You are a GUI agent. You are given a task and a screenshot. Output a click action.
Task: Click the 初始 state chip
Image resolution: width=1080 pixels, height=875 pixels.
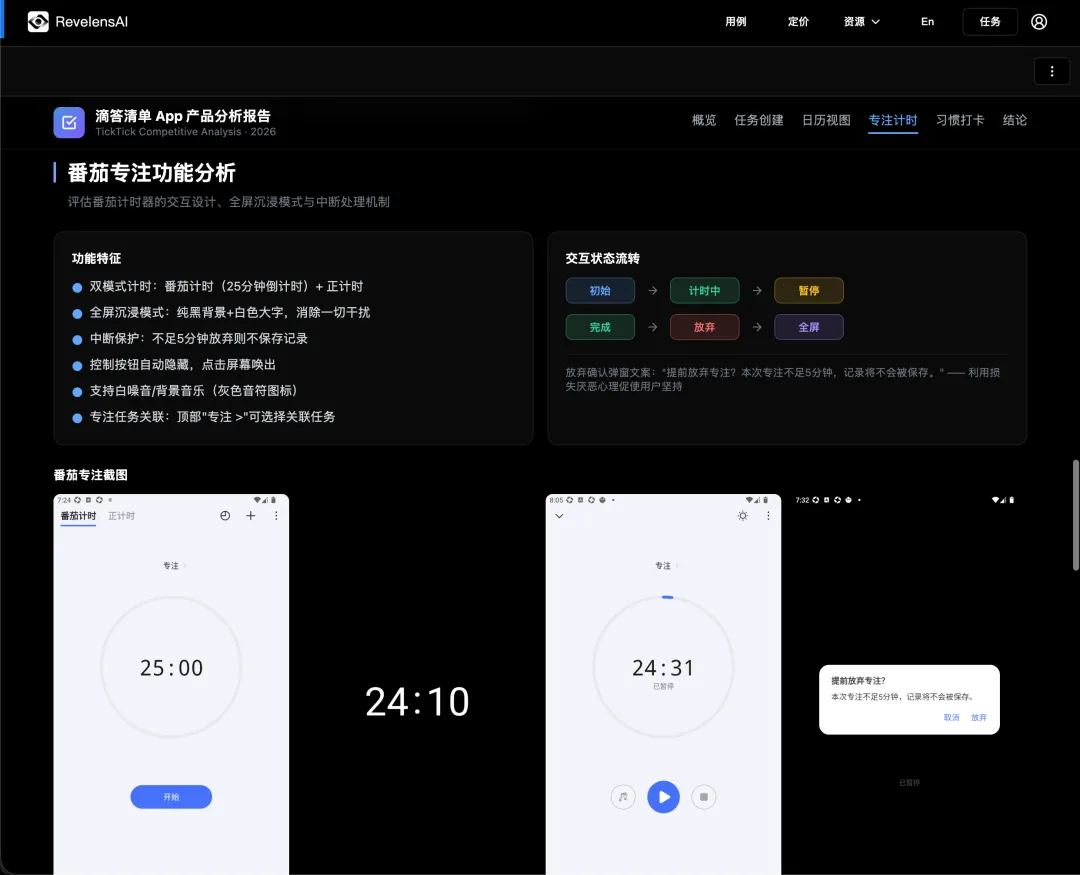pos(600,291)
